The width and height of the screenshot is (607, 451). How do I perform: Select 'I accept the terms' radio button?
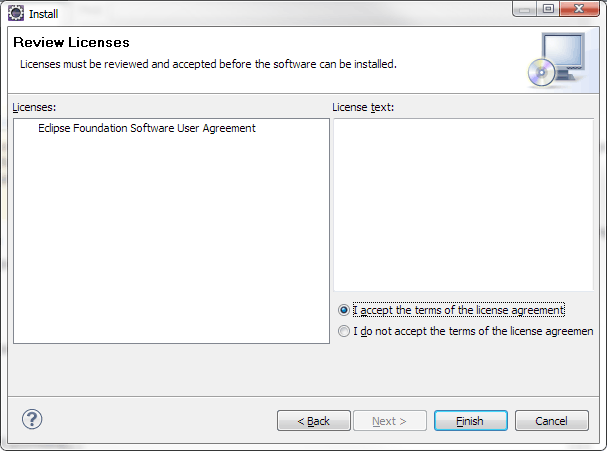344,310
